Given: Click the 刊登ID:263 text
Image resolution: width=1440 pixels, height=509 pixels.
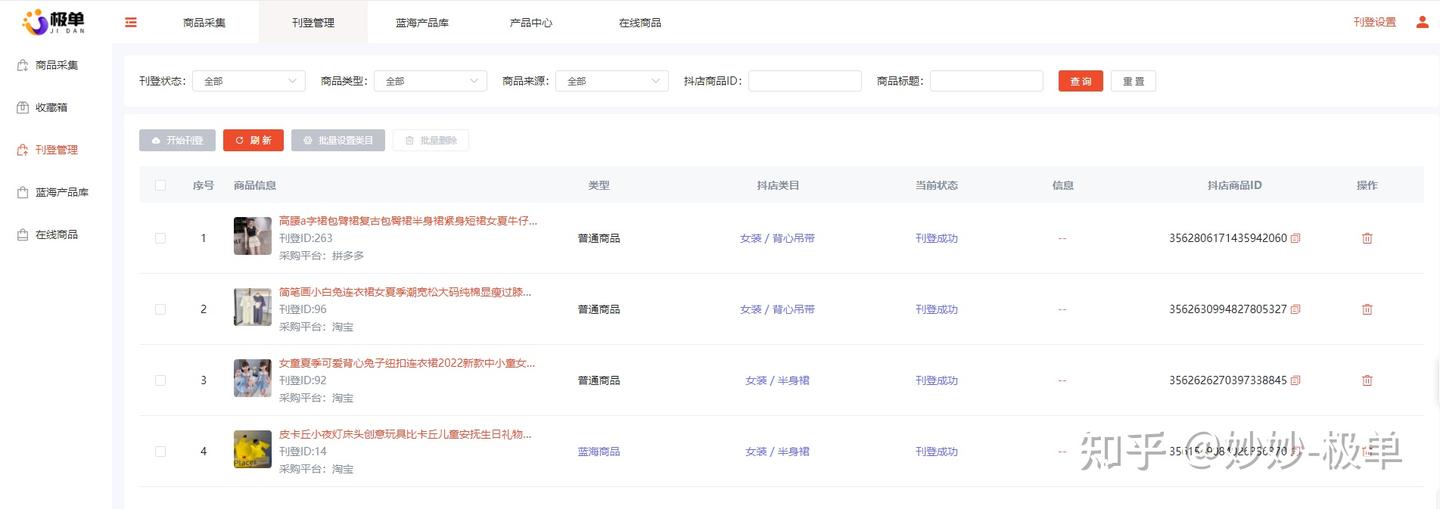Looking at the screenshot, I should [305, 238].
